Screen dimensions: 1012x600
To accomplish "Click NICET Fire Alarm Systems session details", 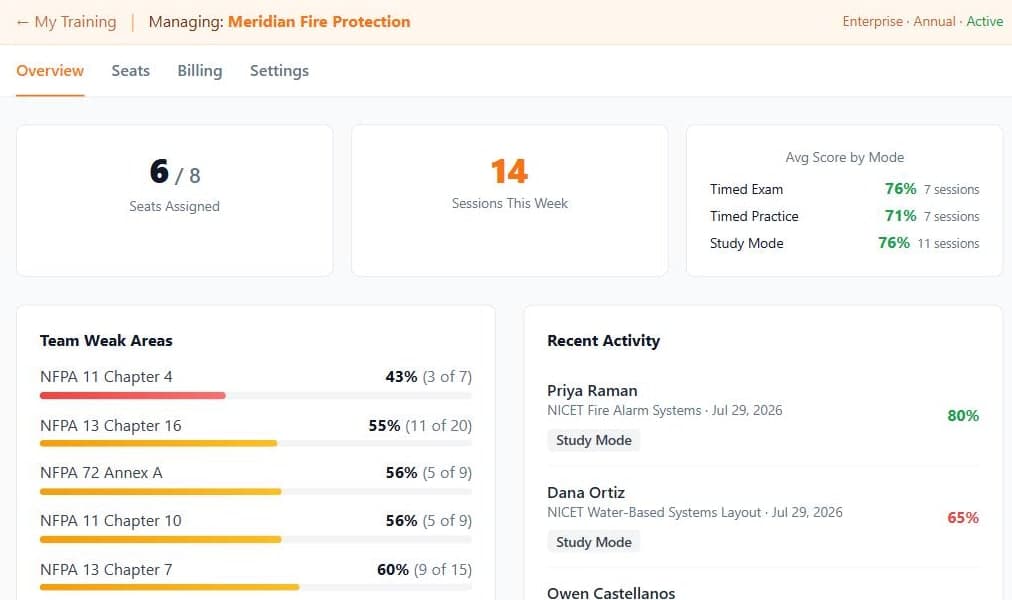I will 665,410.
